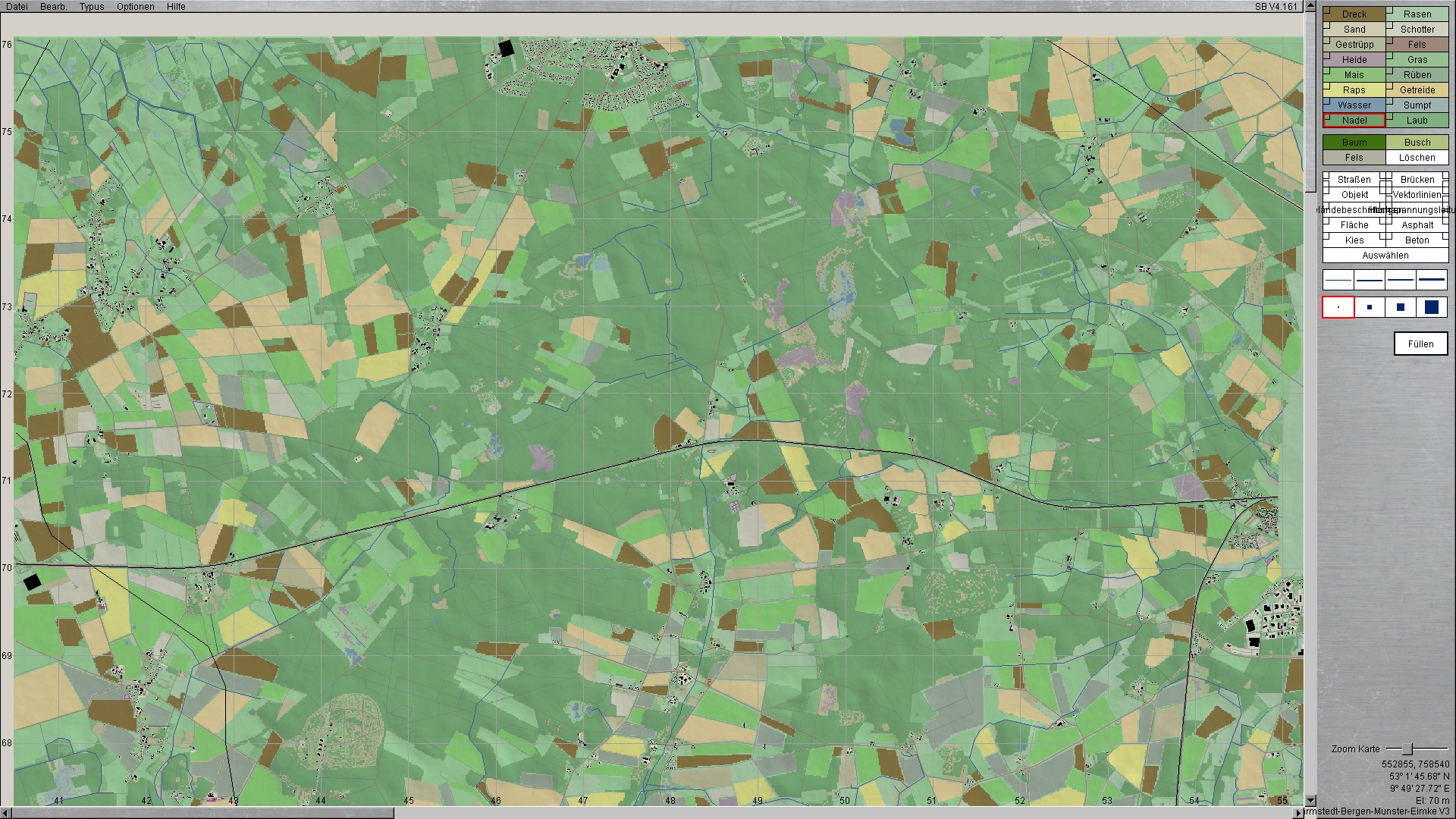Select the thinnest line width icon
Image resolution: width=1456 pixels, height=819 pixels.
(1338, 280)
